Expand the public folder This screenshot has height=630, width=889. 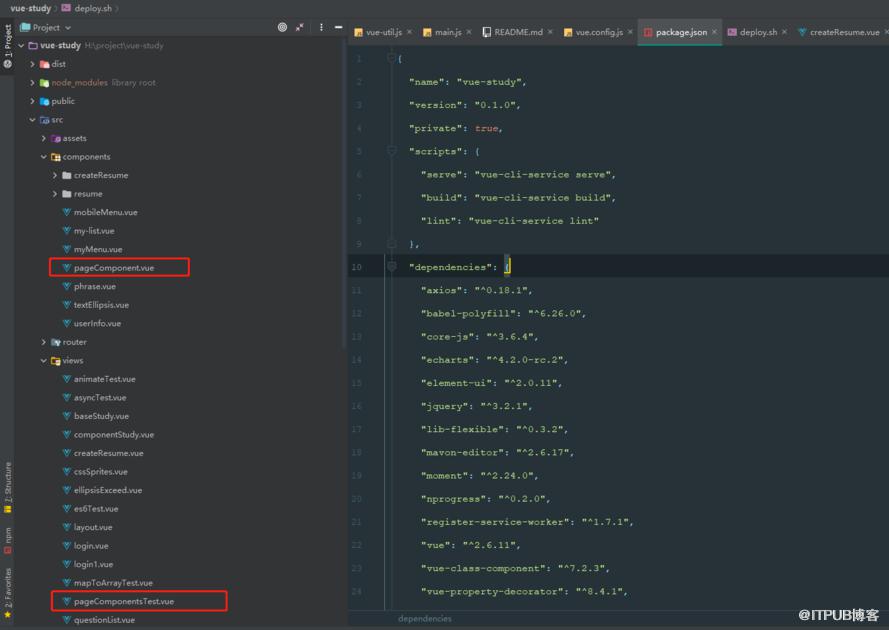(32, 101)
